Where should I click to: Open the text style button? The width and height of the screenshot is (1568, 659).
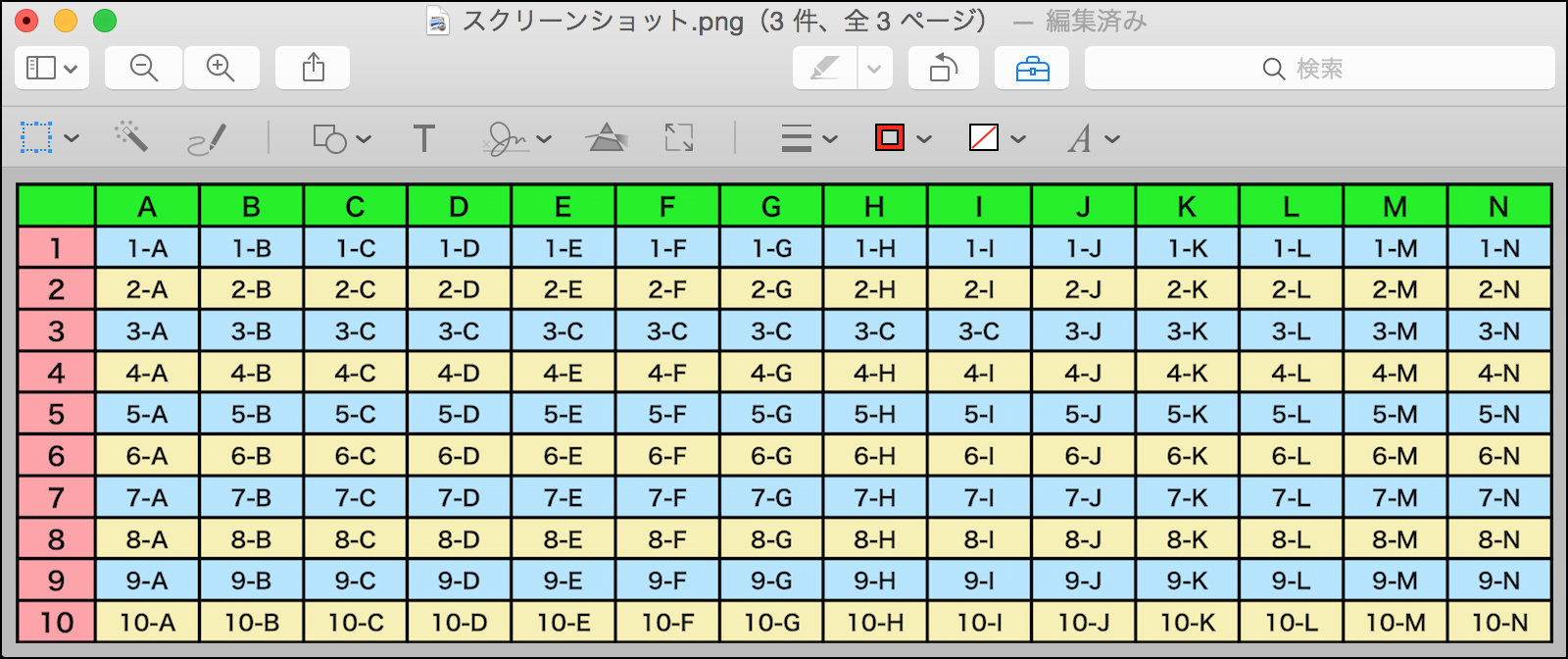(1080, 138)
